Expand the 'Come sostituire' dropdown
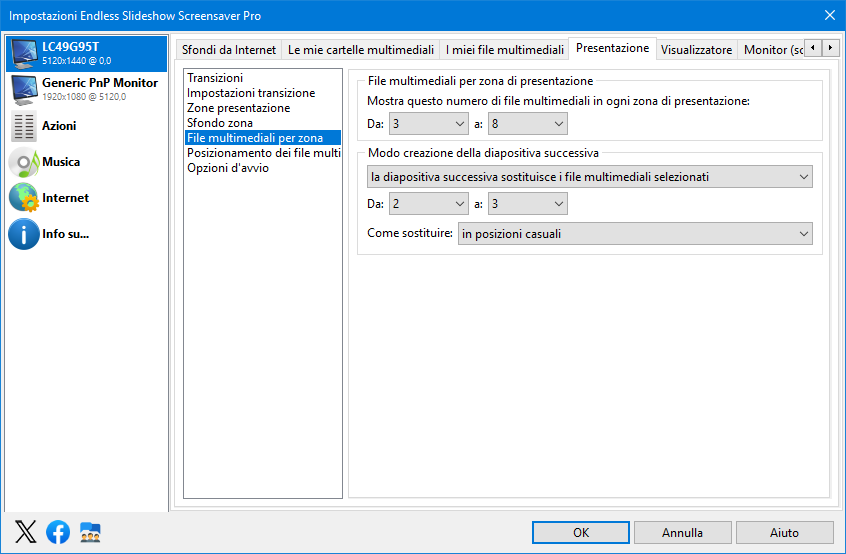846x554 pixels. [x=635, y=234]
